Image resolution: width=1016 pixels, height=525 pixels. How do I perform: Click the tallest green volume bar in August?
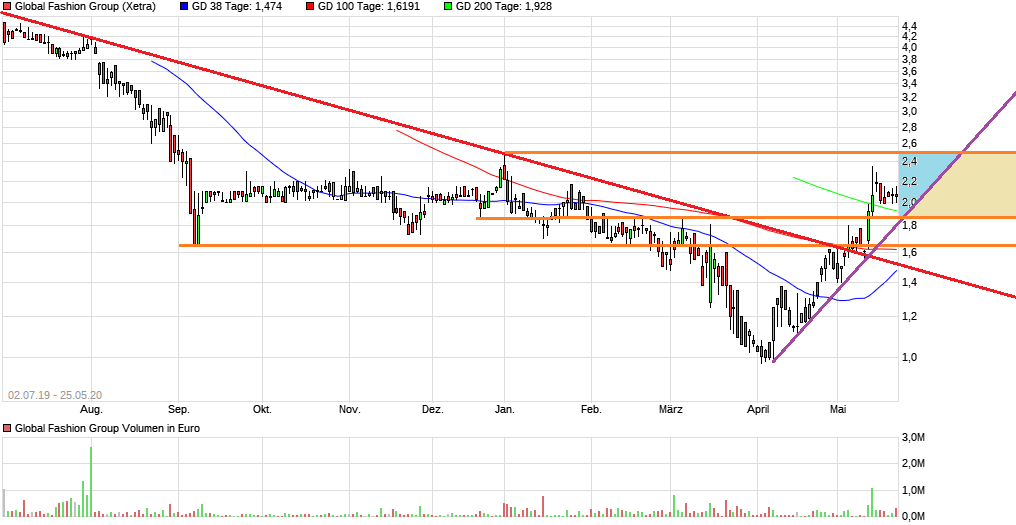tap(91, 481)
